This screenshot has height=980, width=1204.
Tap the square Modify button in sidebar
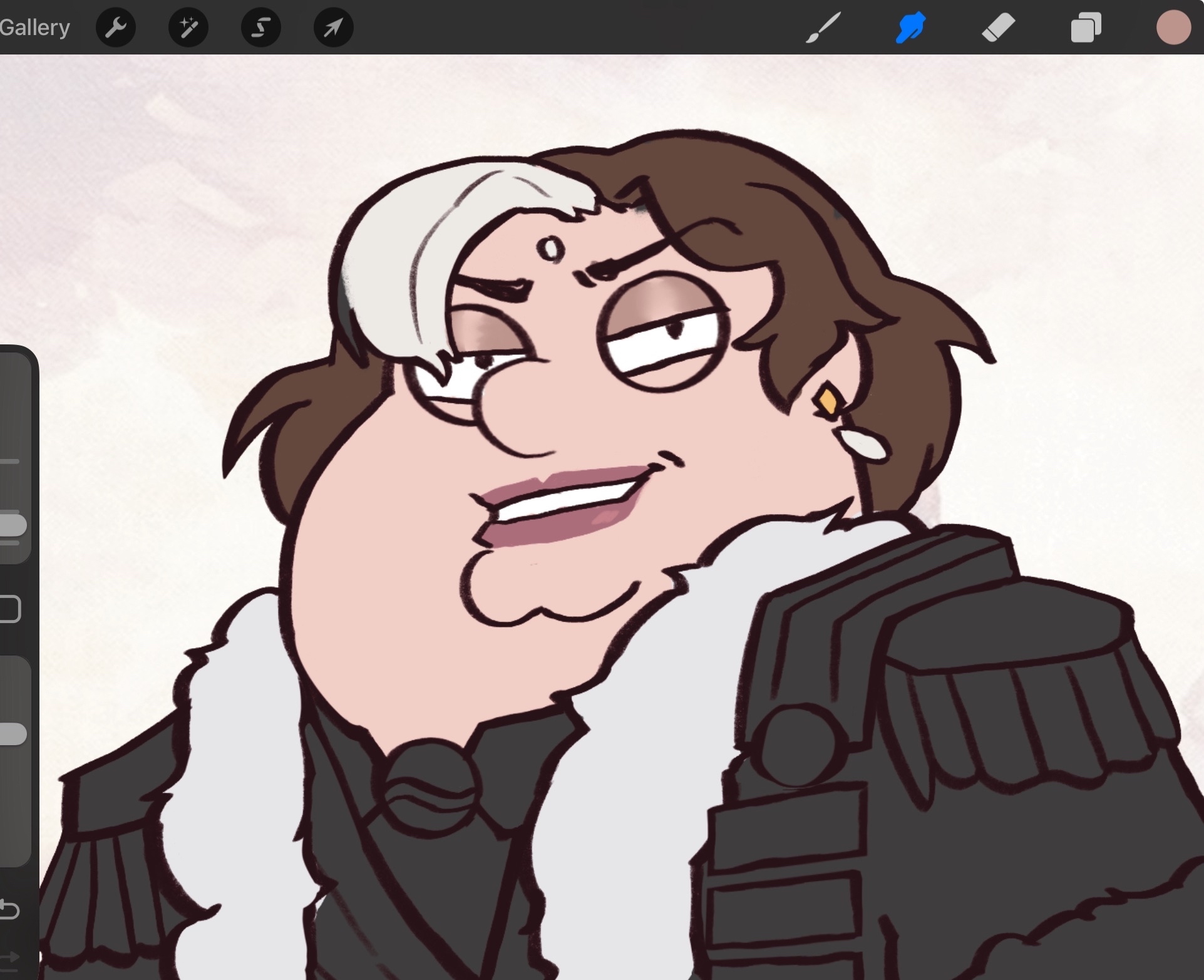tap(10, 609)
